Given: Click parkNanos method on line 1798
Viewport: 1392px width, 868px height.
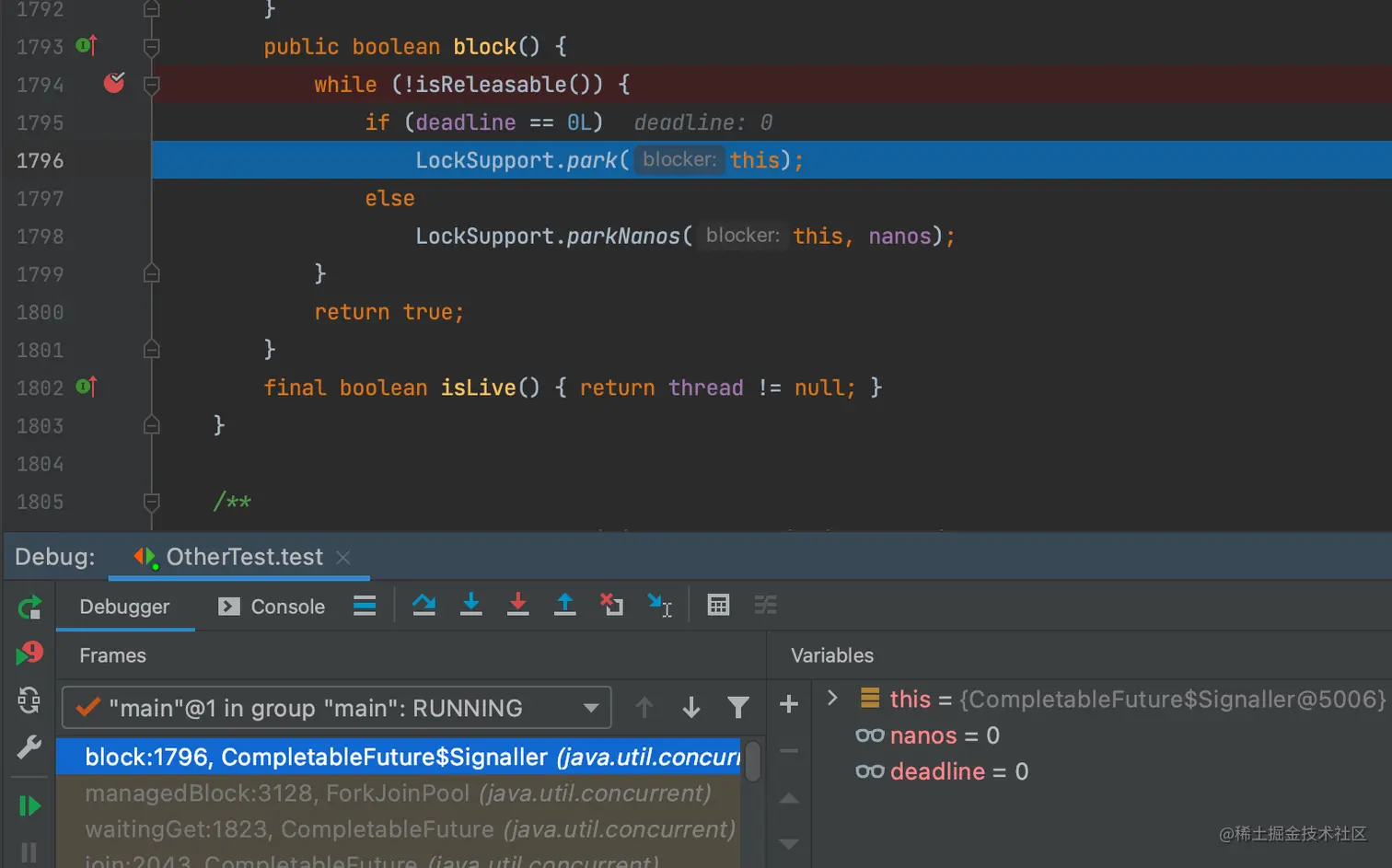Looking at the screenshot, I should pos(622,237).
